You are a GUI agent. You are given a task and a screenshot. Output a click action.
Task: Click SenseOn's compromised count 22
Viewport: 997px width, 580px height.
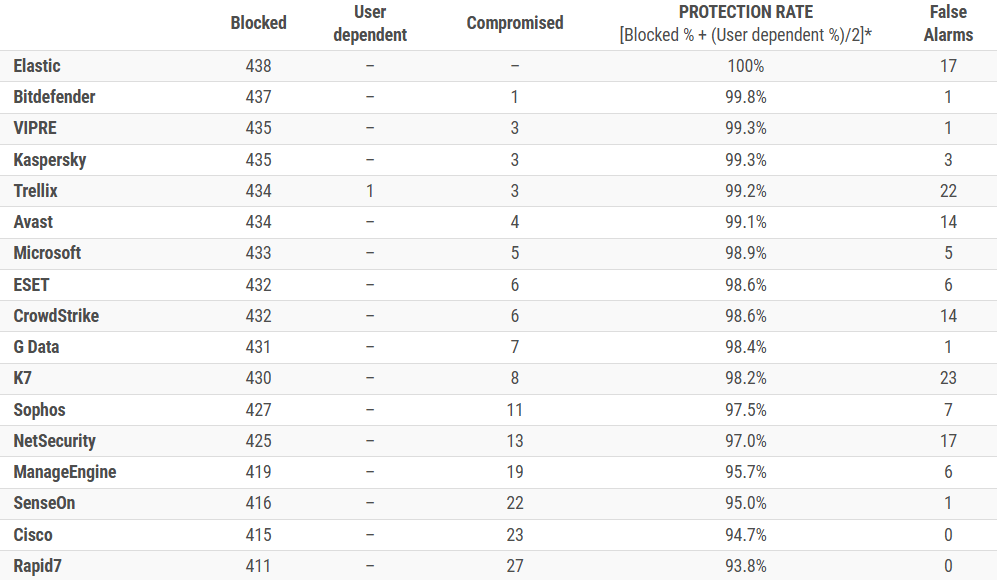[515, 503]
